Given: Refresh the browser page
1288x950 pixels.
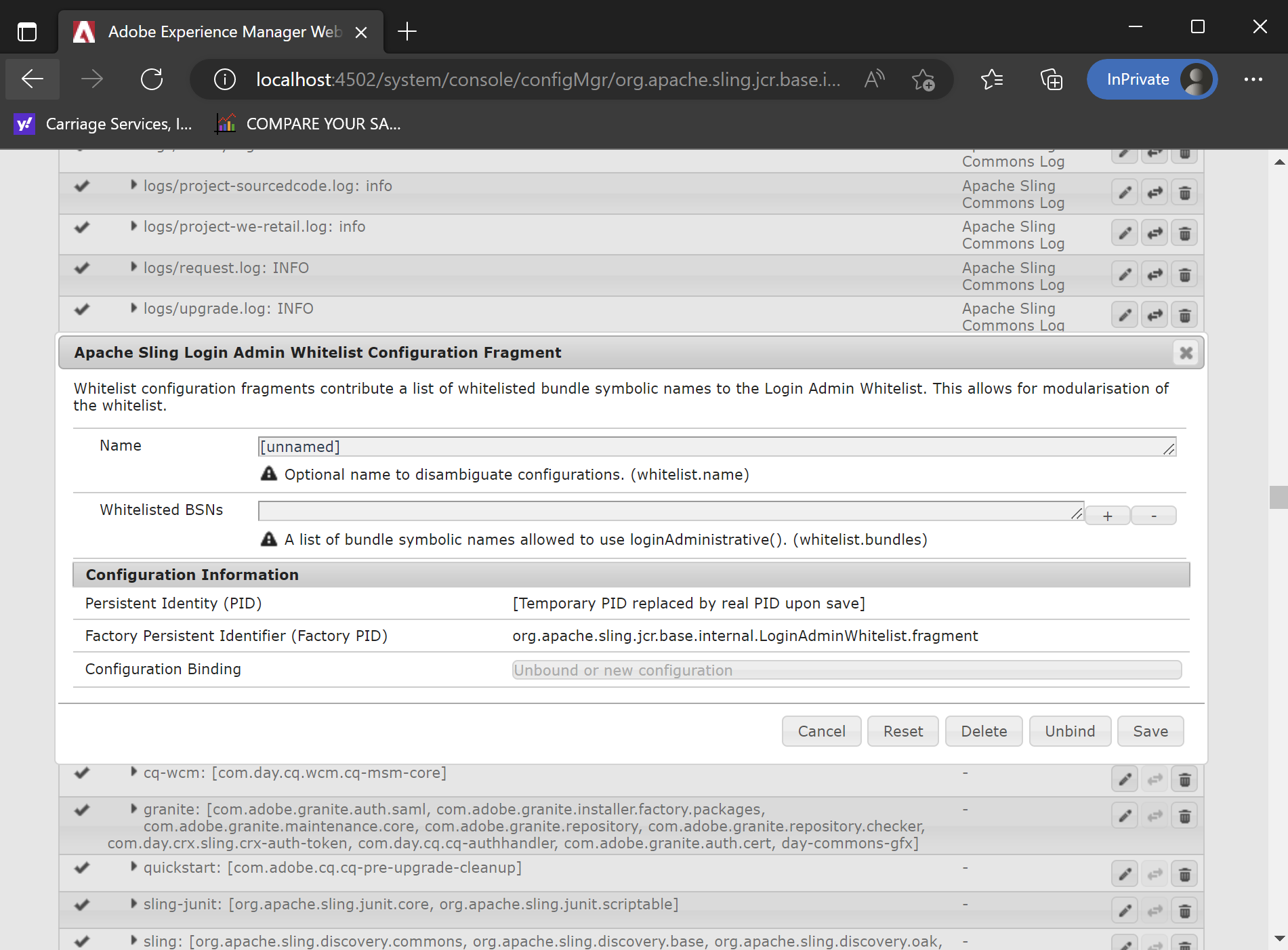Looking at the screenshot, I should pos(152,79).
